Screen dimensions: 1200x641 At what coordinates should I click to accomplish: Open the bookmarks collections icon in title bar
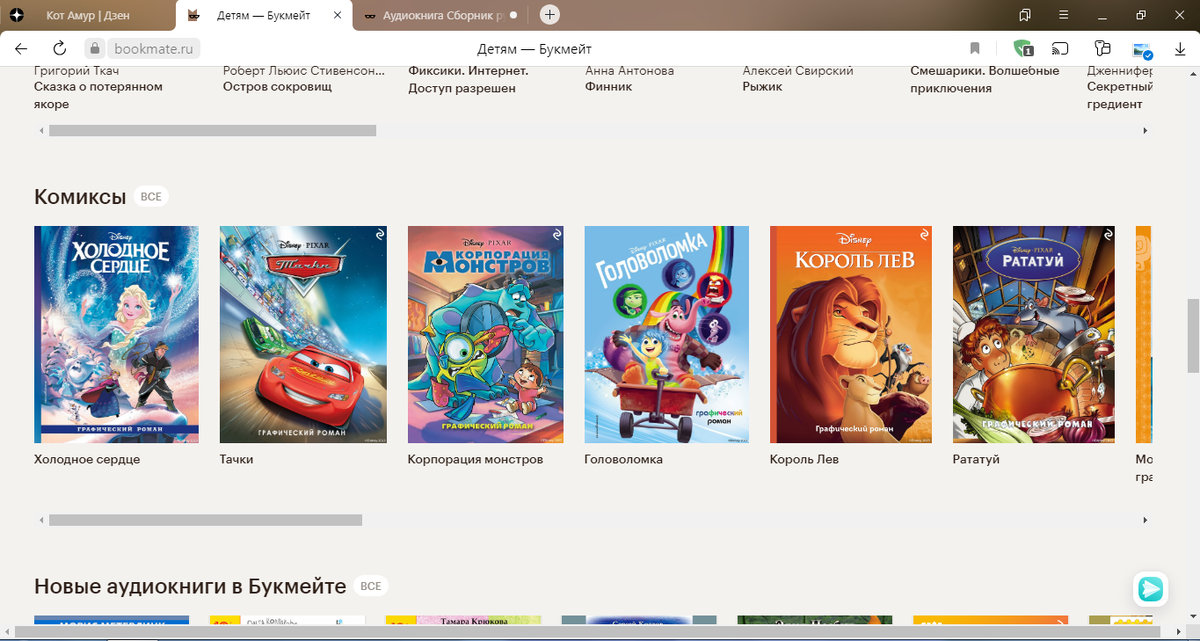[1025, 15]
